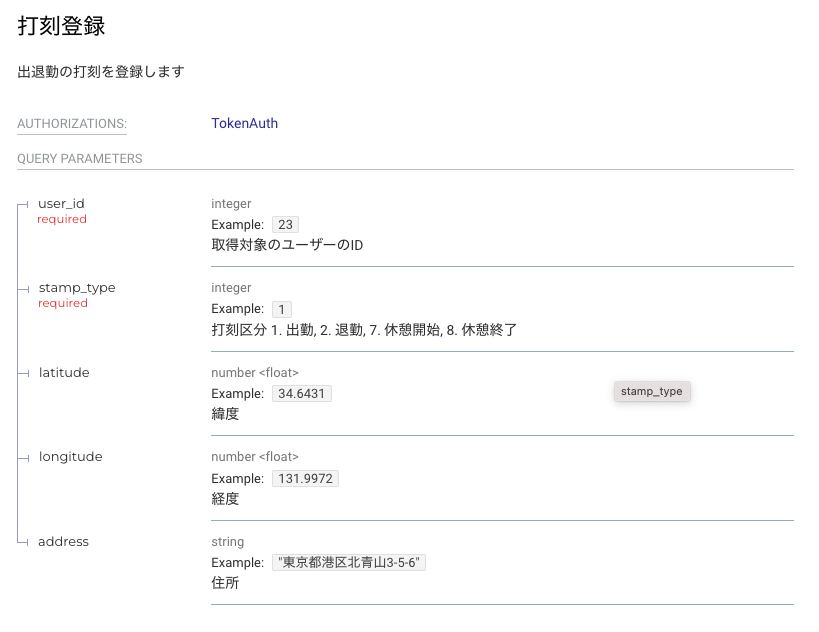The image size is (819, 632).
Task: Click the 打刻区分 stamp type description text
Action: (364, 330)
